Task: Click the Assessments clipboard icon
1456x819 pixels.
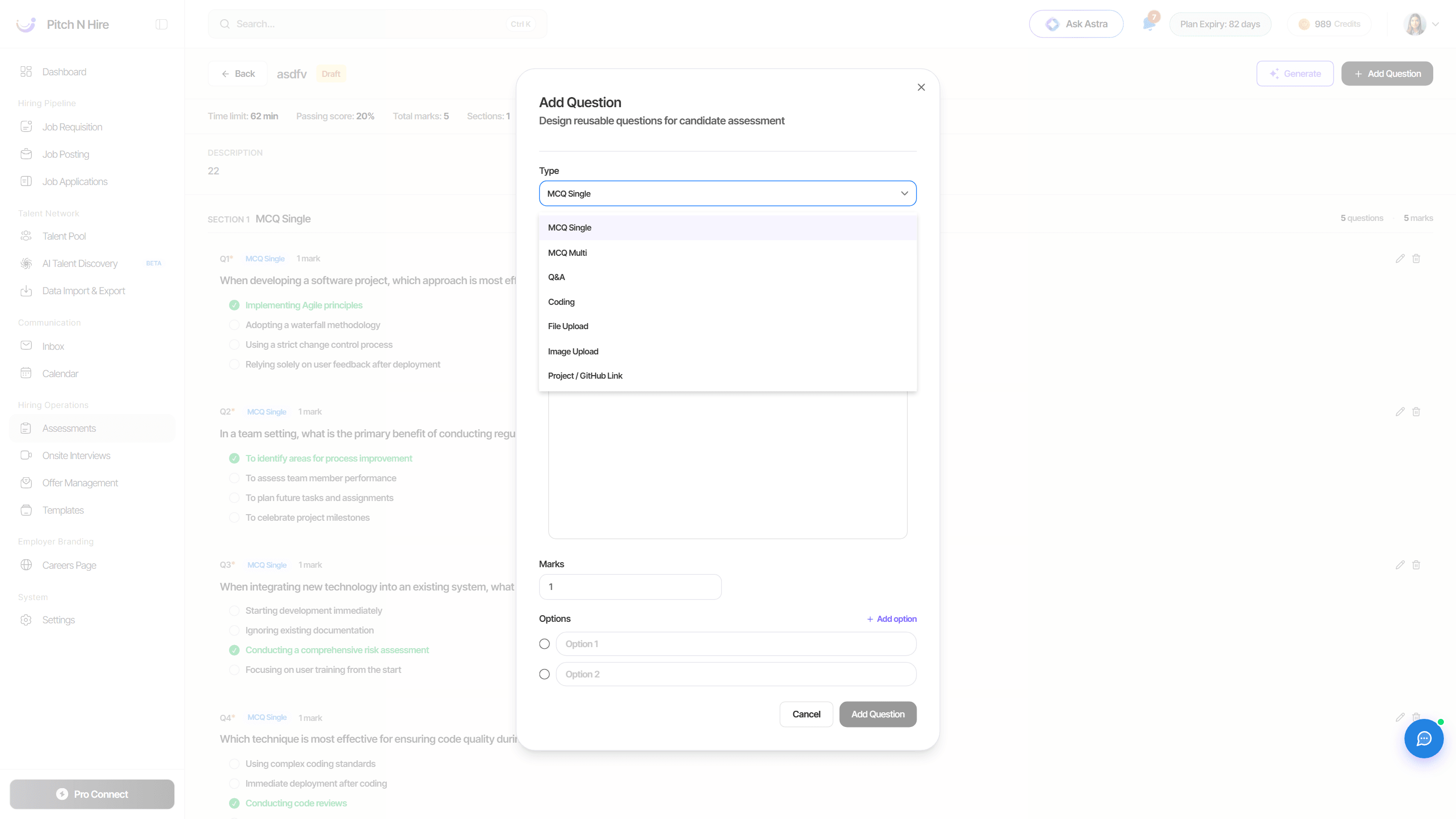Action: tap(26, 428)
